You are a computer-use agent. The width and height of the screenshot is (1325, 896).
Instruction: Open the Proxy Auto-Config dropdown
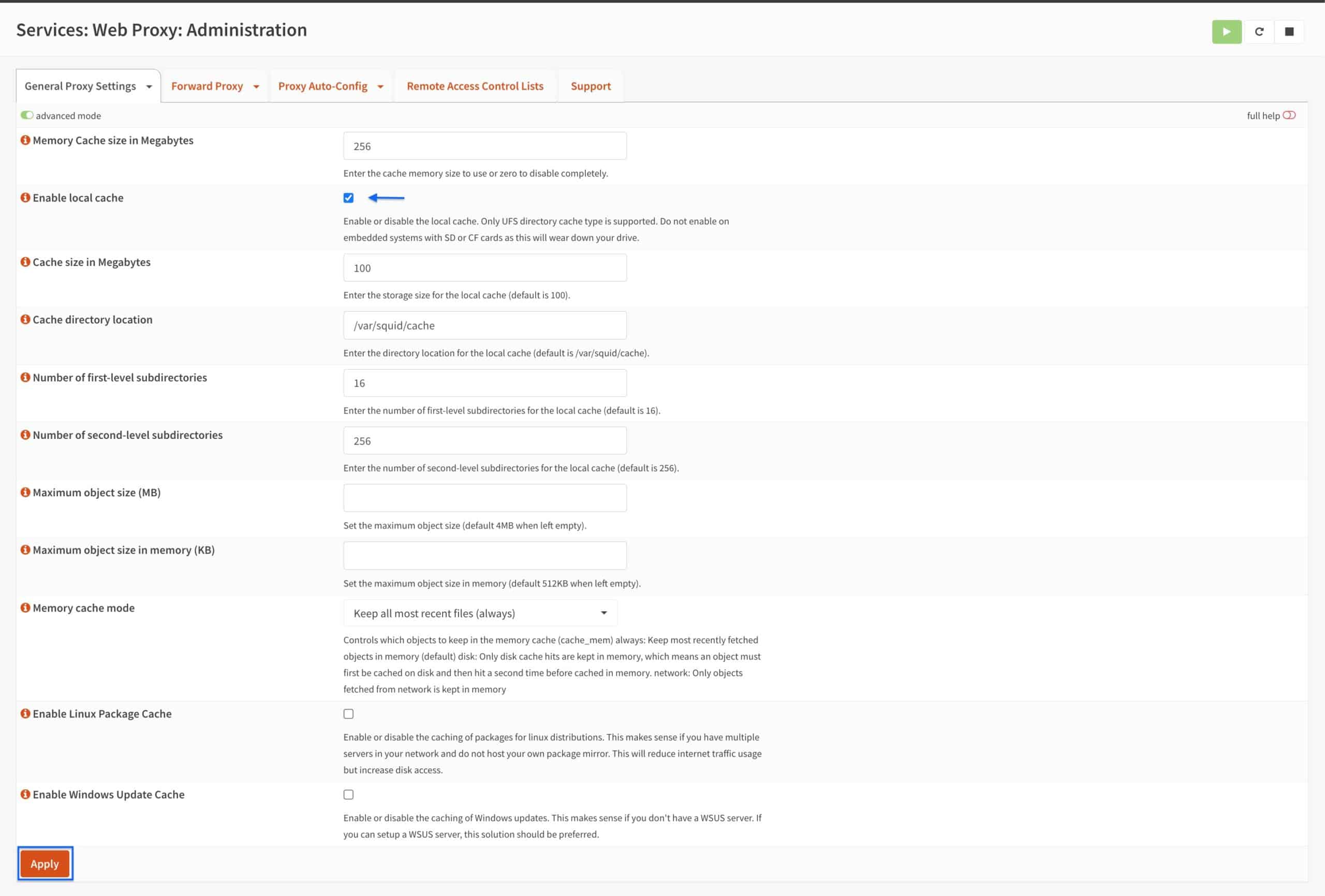[331, 85]
